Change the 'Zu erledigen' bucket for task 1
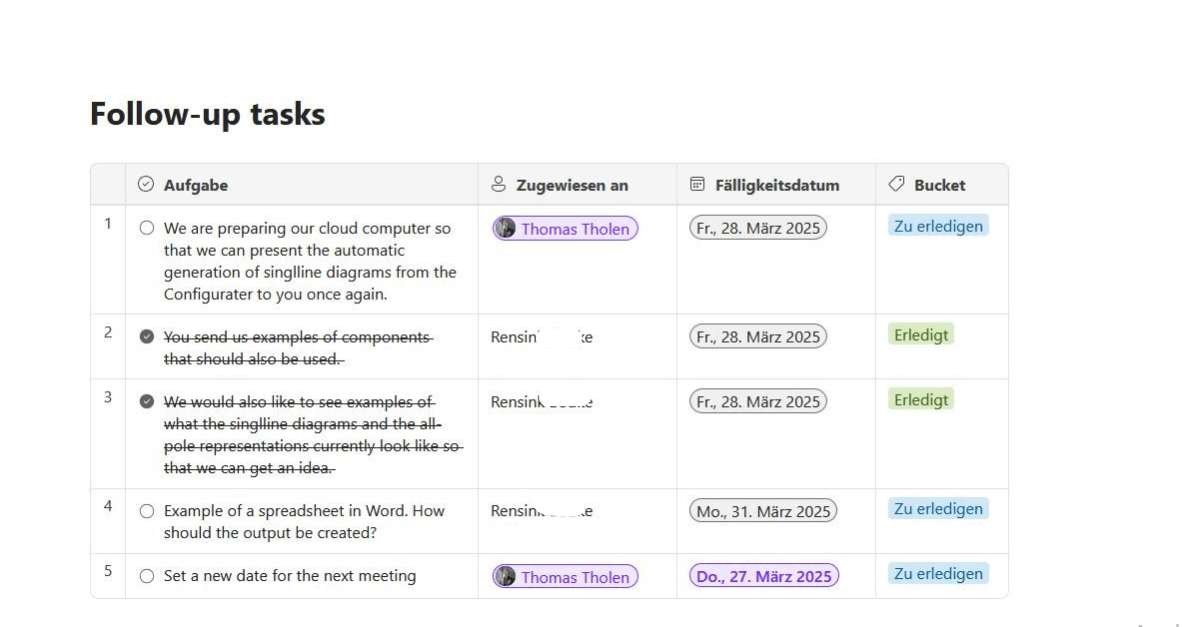 (938, 226)
